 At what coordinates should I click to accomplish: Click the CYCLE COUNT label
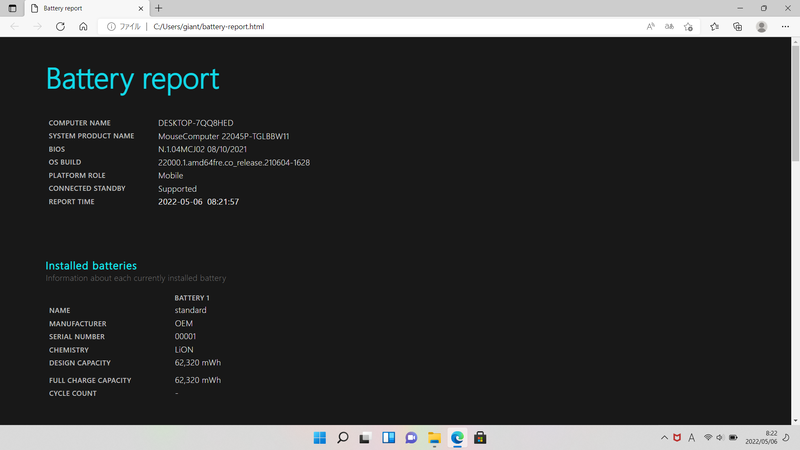coord(72,393)
